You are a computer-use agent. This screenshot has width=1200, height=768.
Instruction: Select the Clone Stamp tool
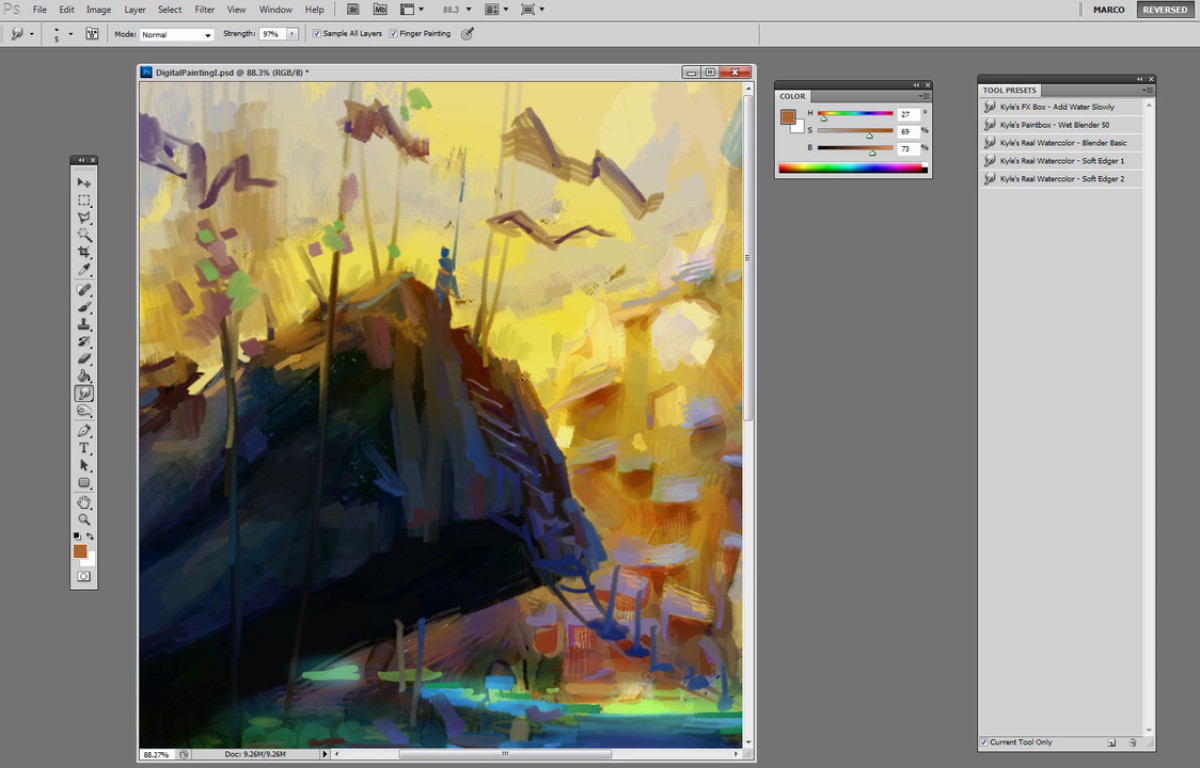click(x=84, y=324)
